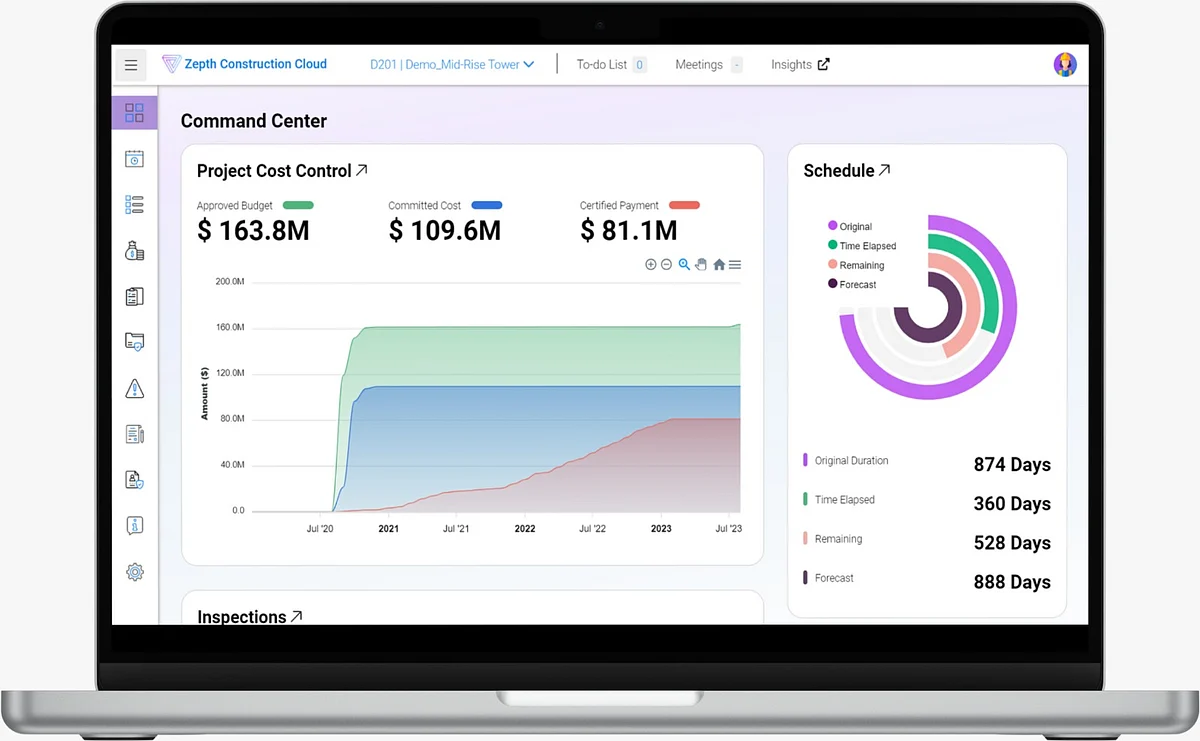Click the settings gear in sidebar
The width and height of the screenshot is (1200, 741).
pos(134,572)
